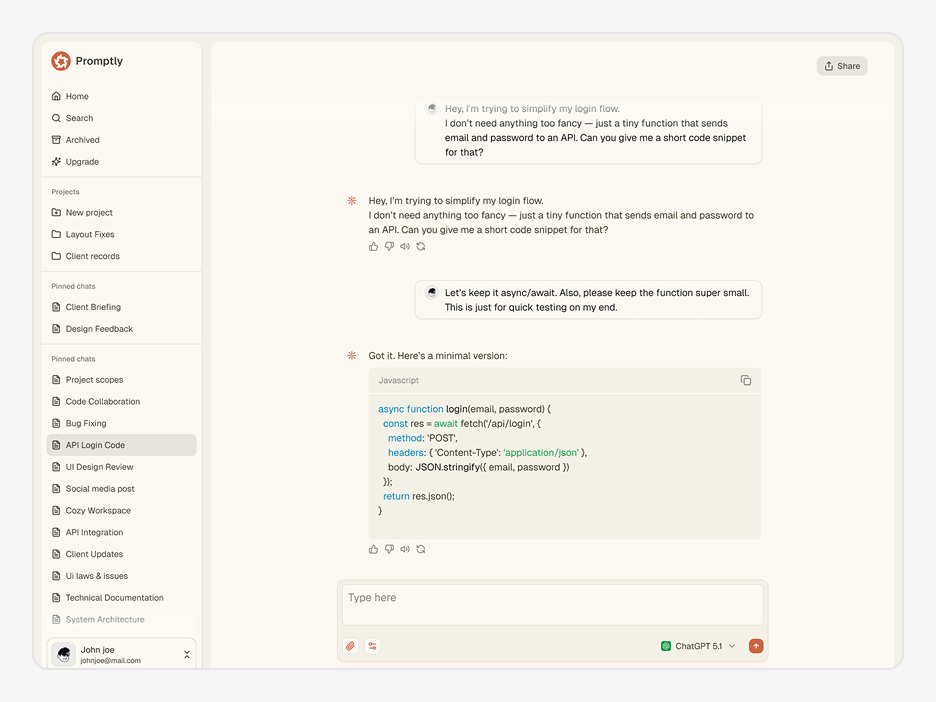936x702 pixels.
Task: Regenerate the first assistant reply
Action: (x=421, y=247)
